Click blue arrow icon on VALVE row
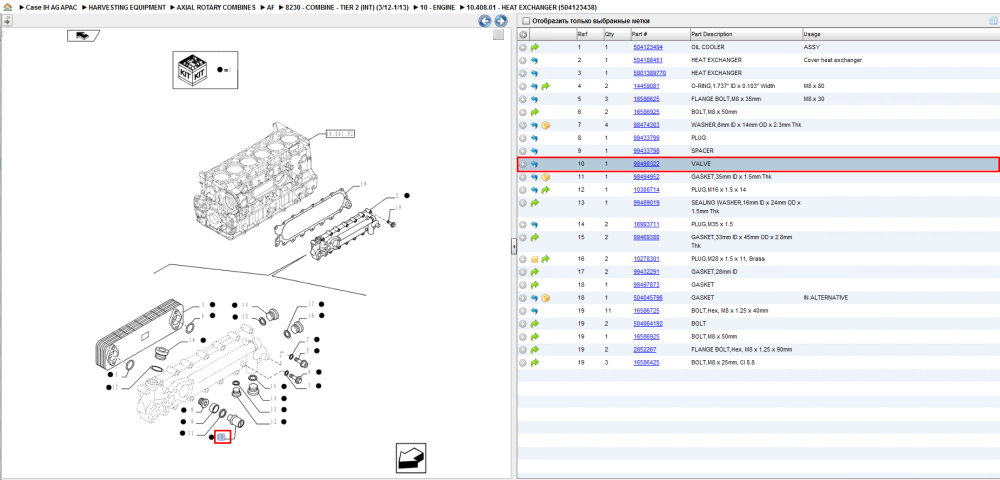This screenshot has height=480, width=1000. tap(535, 164)
